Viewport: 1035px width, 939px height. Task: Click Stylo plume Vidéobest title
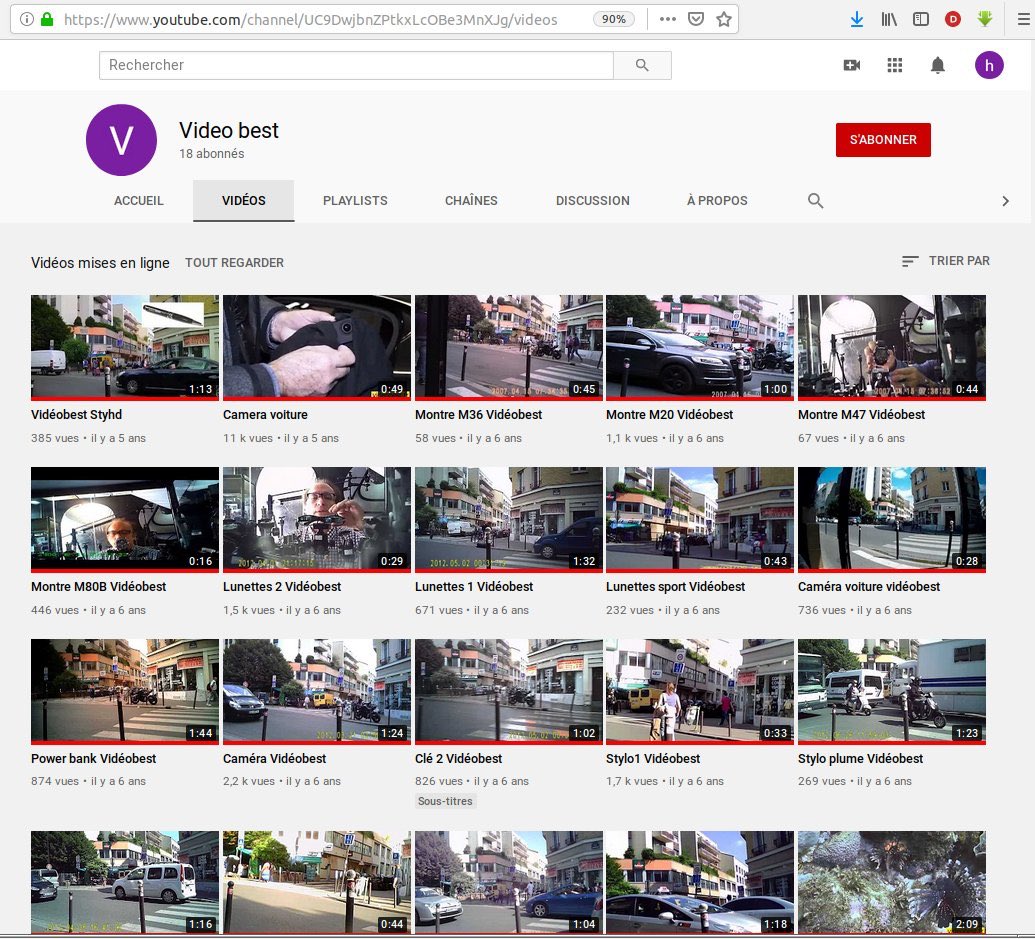(x=861, y=759)
